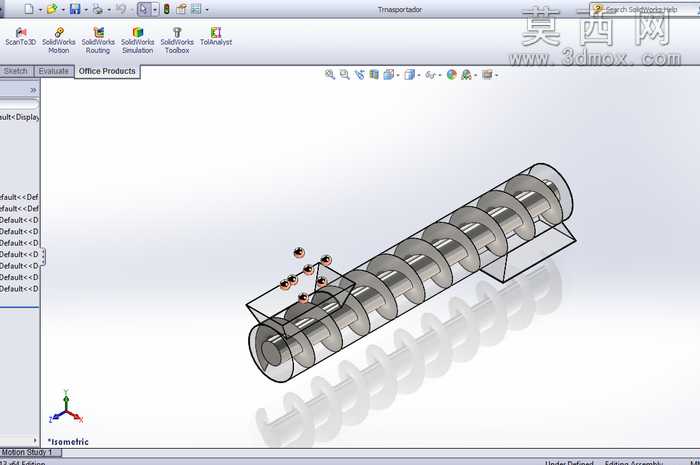
Task: Click the Print icon
Action: (x=98, y=9)
